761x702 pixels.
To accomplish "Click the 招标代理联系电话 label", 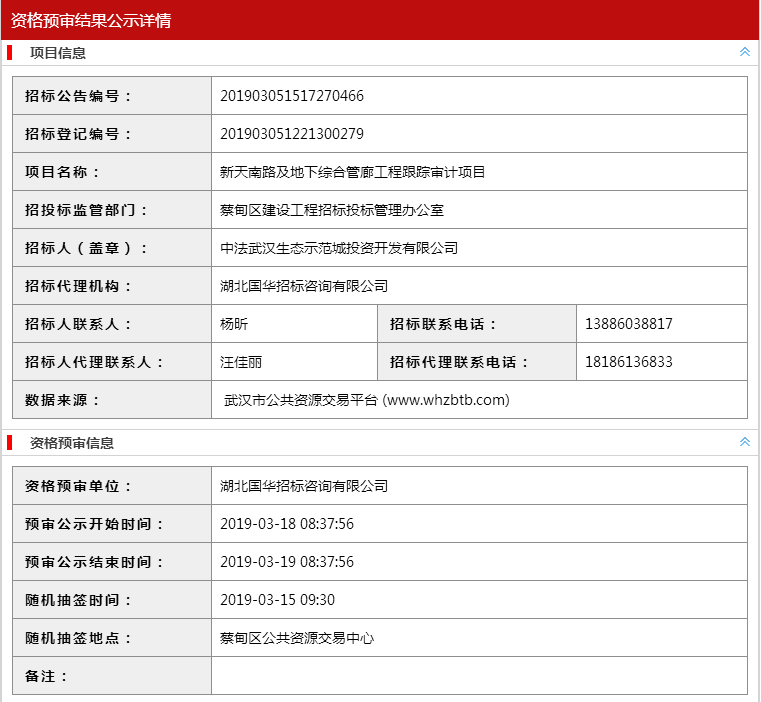I will click(459, 362).
